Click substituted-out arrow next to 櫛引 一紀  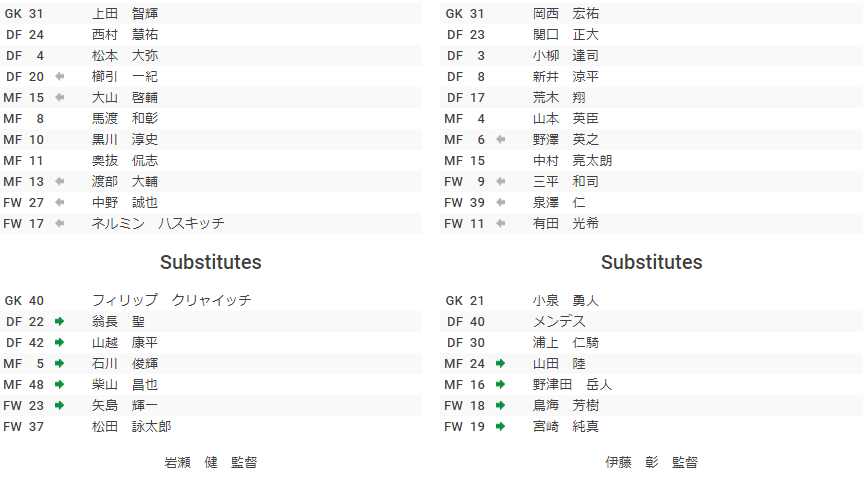(x=60, y=77)
